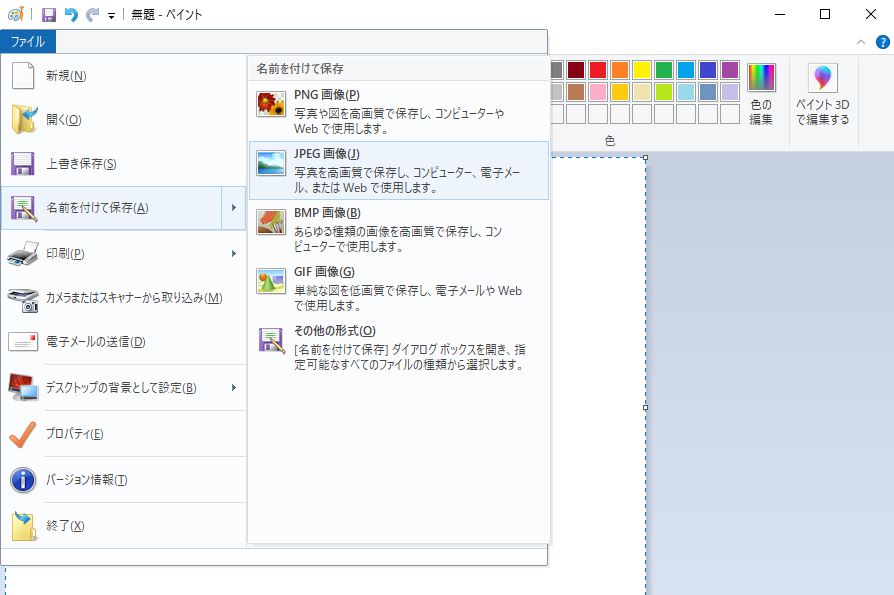The height and width of the screenshot is (595, 894).
Task: Click the canvas right-edge resize handle
Action: pos(645,407)
